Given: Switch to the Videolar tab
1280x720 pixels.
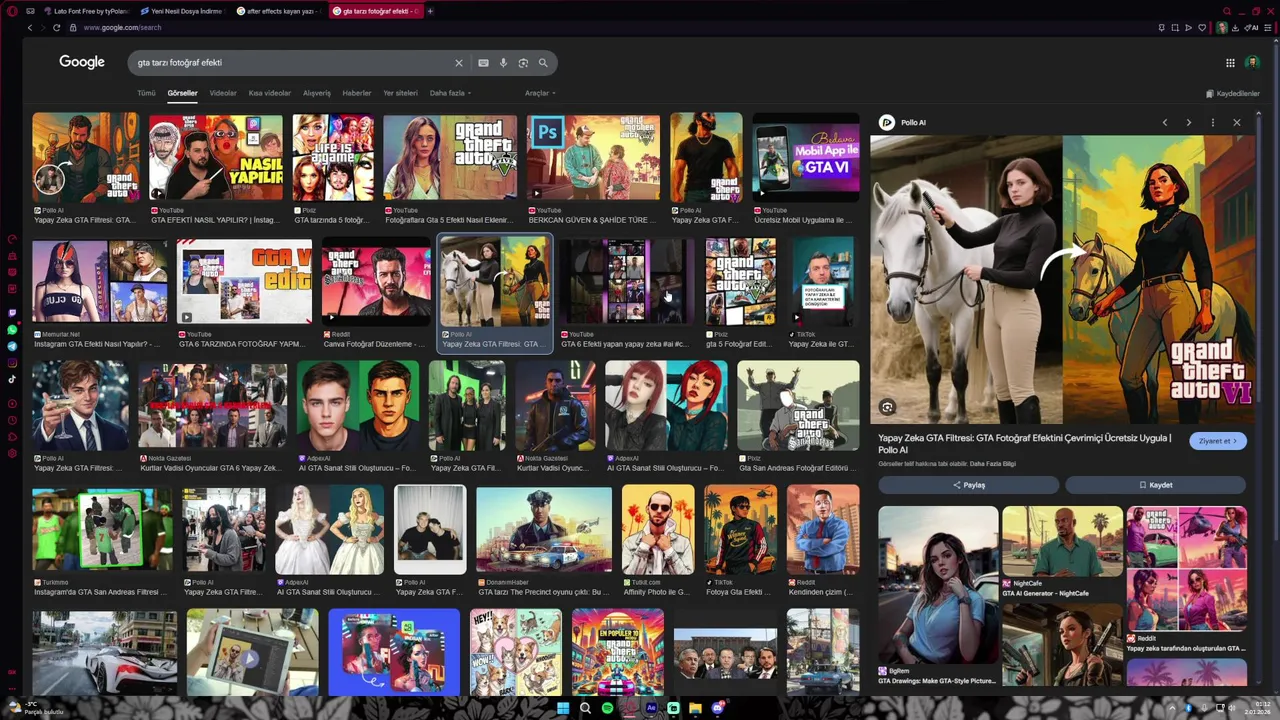Looking at the screenshot, I should [x=223, y=93].
